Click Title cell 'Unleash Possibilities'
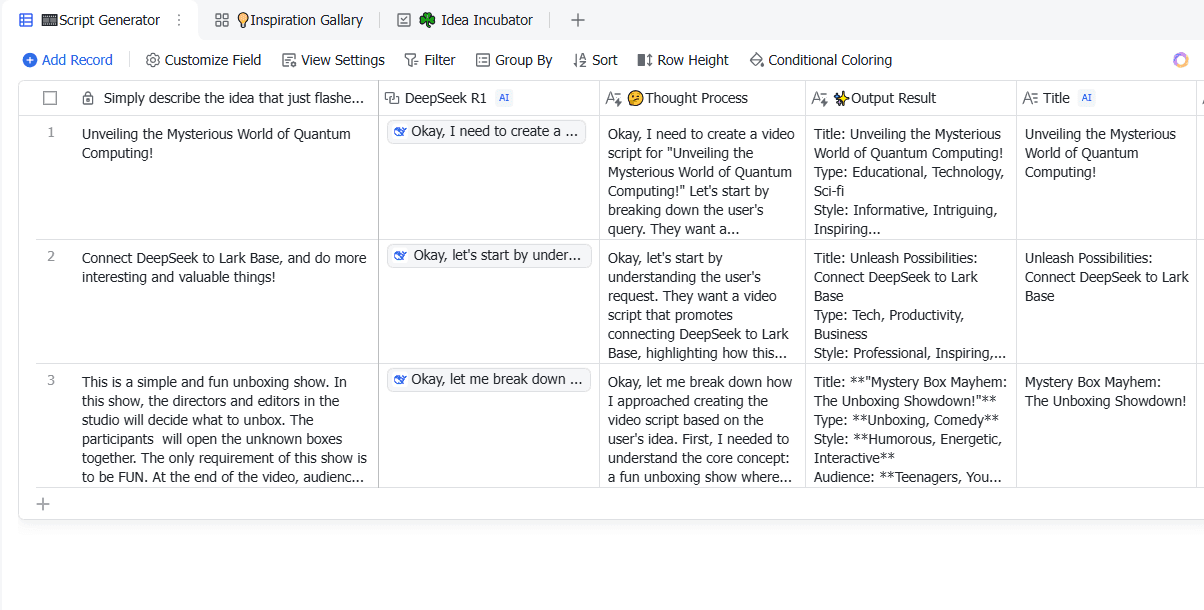 [1106, 301]
